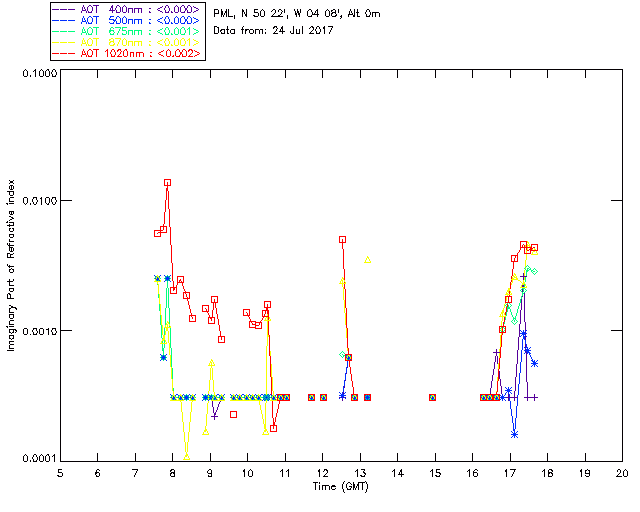Image resolution: width=640 pixels, height=512 pixels.
Task: Click the AOT 400nm legend entry
Action: coord(128,9)
